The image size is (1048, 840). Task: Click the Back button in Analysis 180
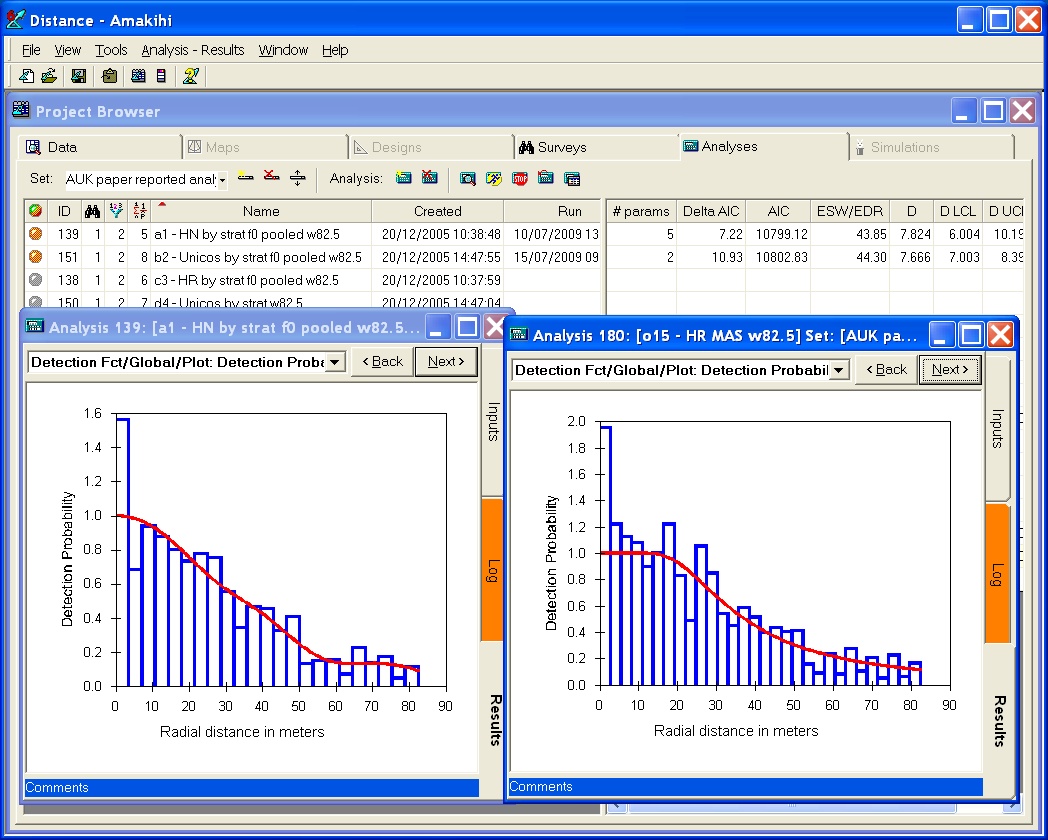point(886,370)
